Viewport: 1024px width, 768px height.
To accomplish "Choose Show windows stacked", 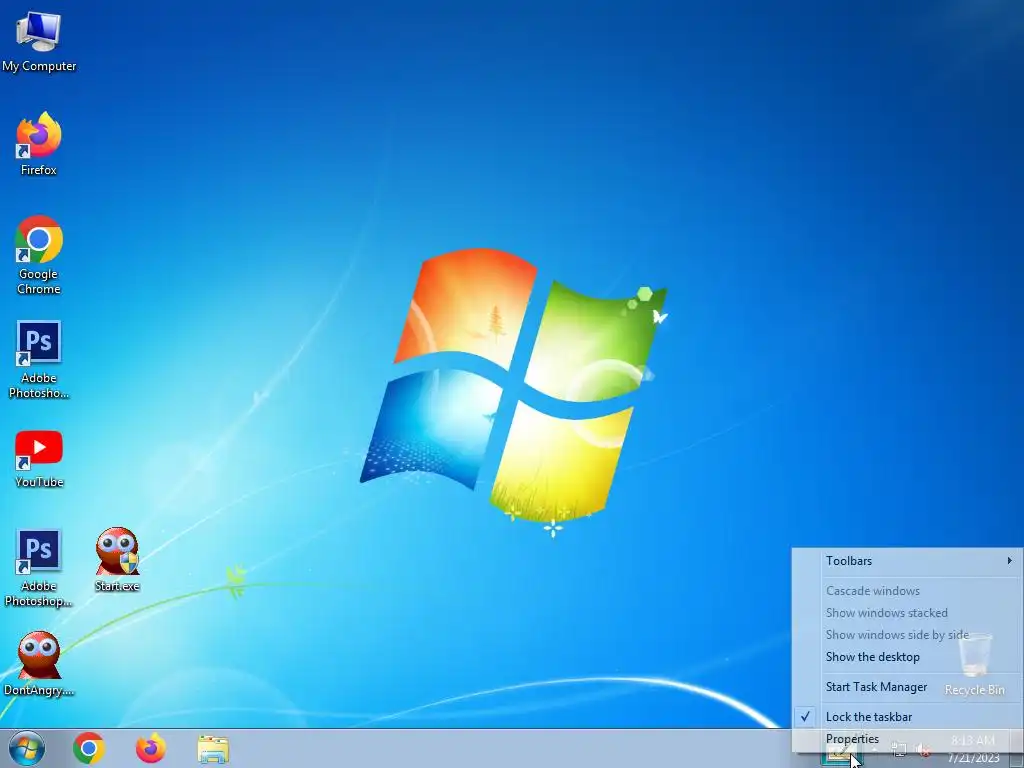I will tap(907, 613).
